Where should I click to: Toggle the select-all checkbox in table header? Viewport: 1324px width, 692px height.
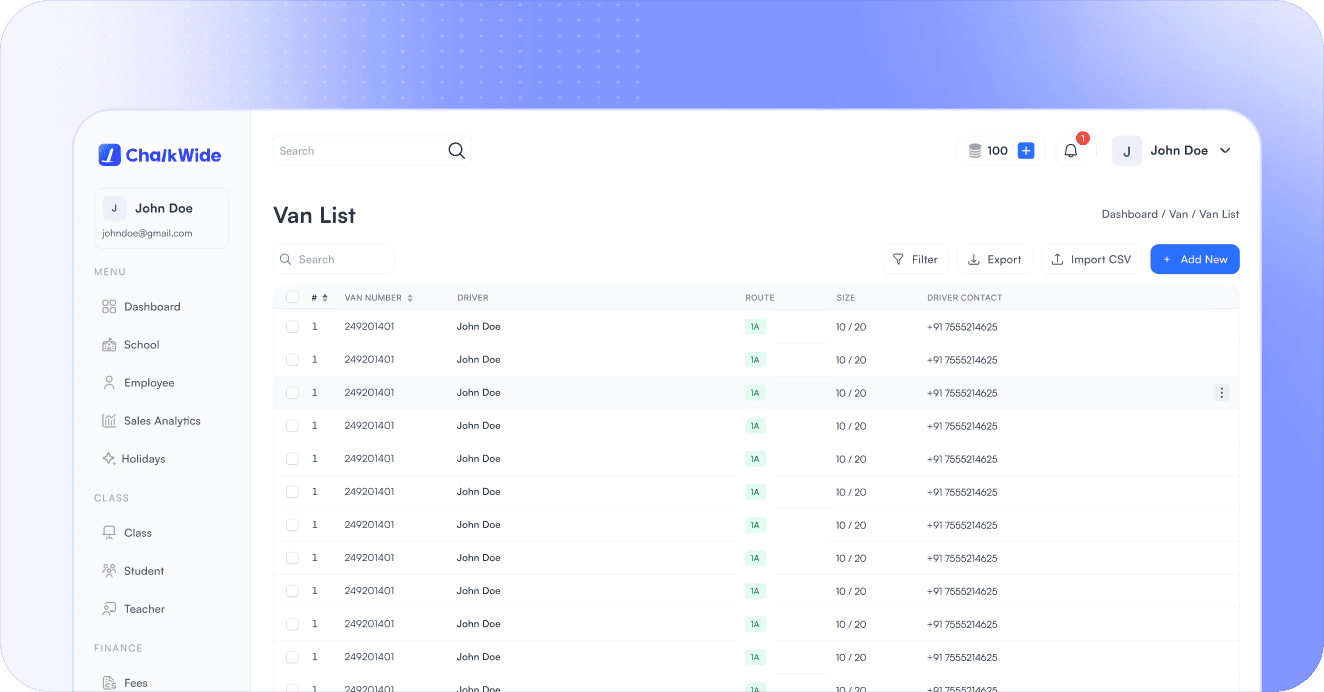292,297
